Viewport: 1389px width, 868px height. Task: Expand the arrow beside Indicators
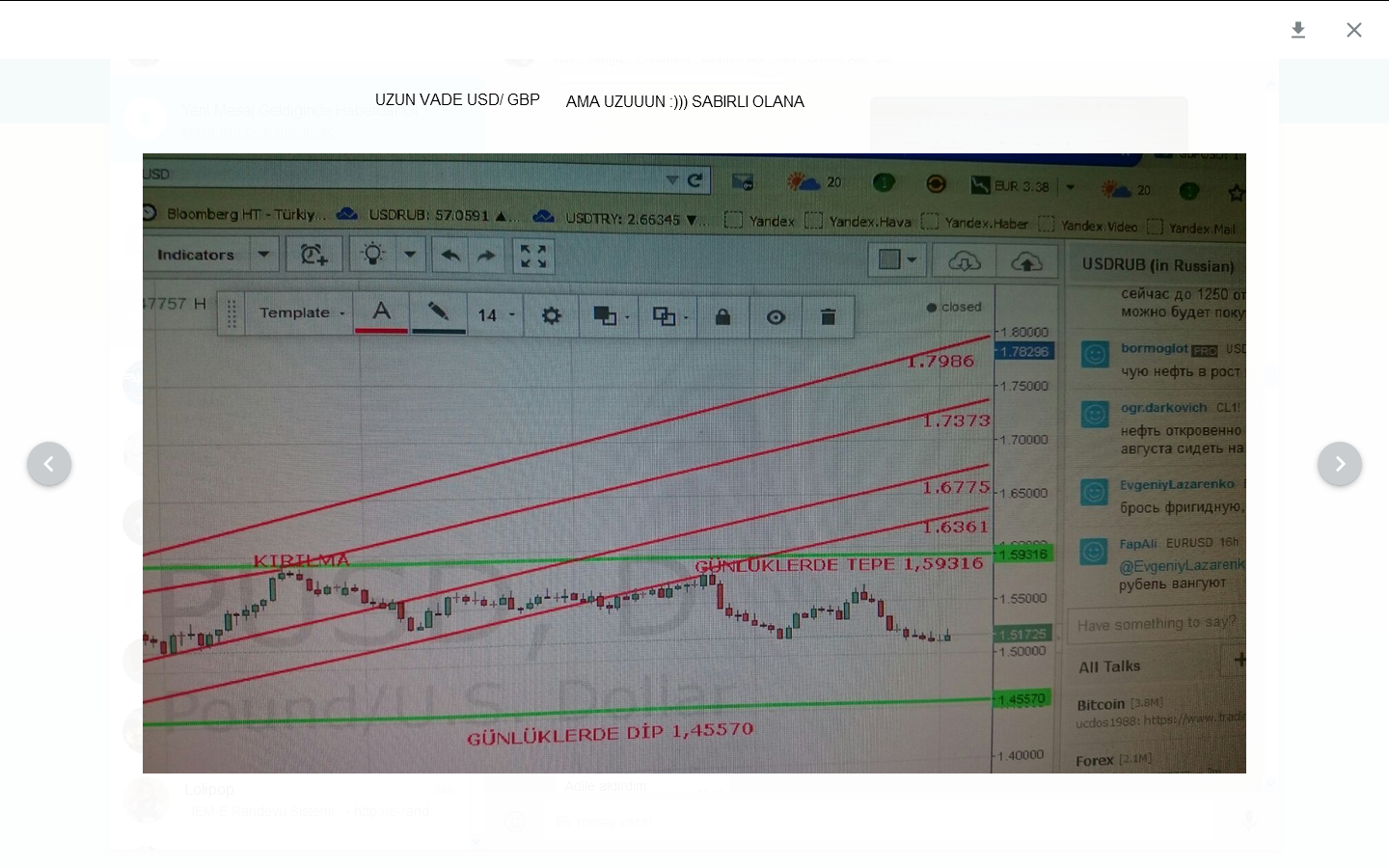[263, 256]
